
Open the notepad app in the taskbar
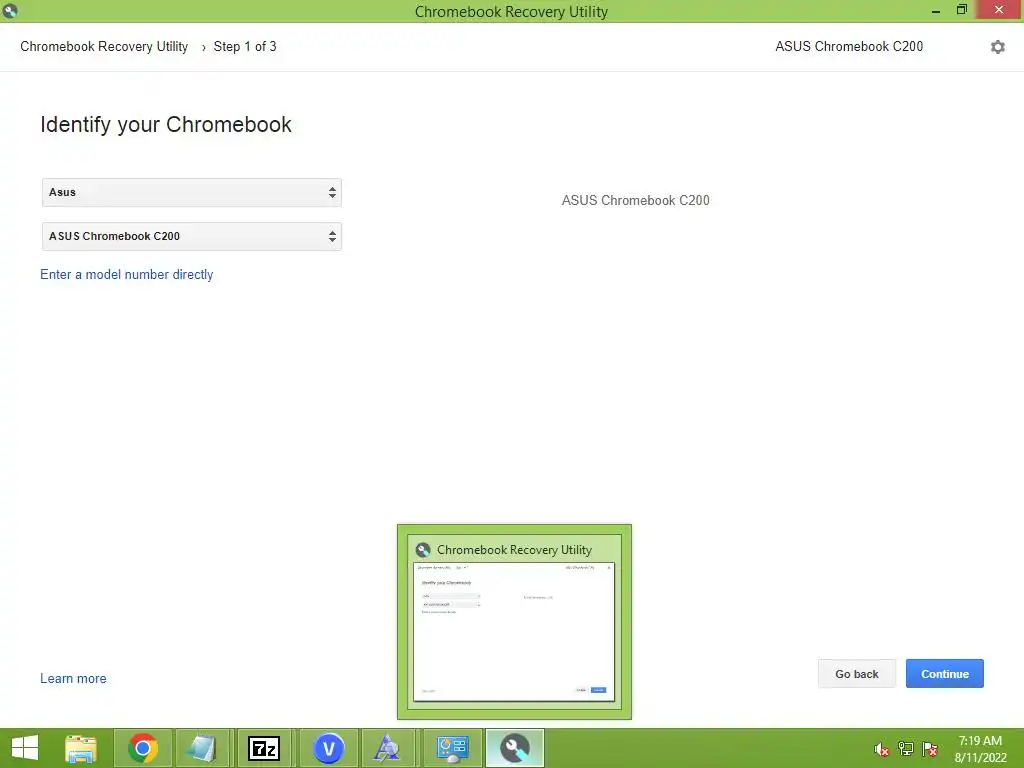202,748
